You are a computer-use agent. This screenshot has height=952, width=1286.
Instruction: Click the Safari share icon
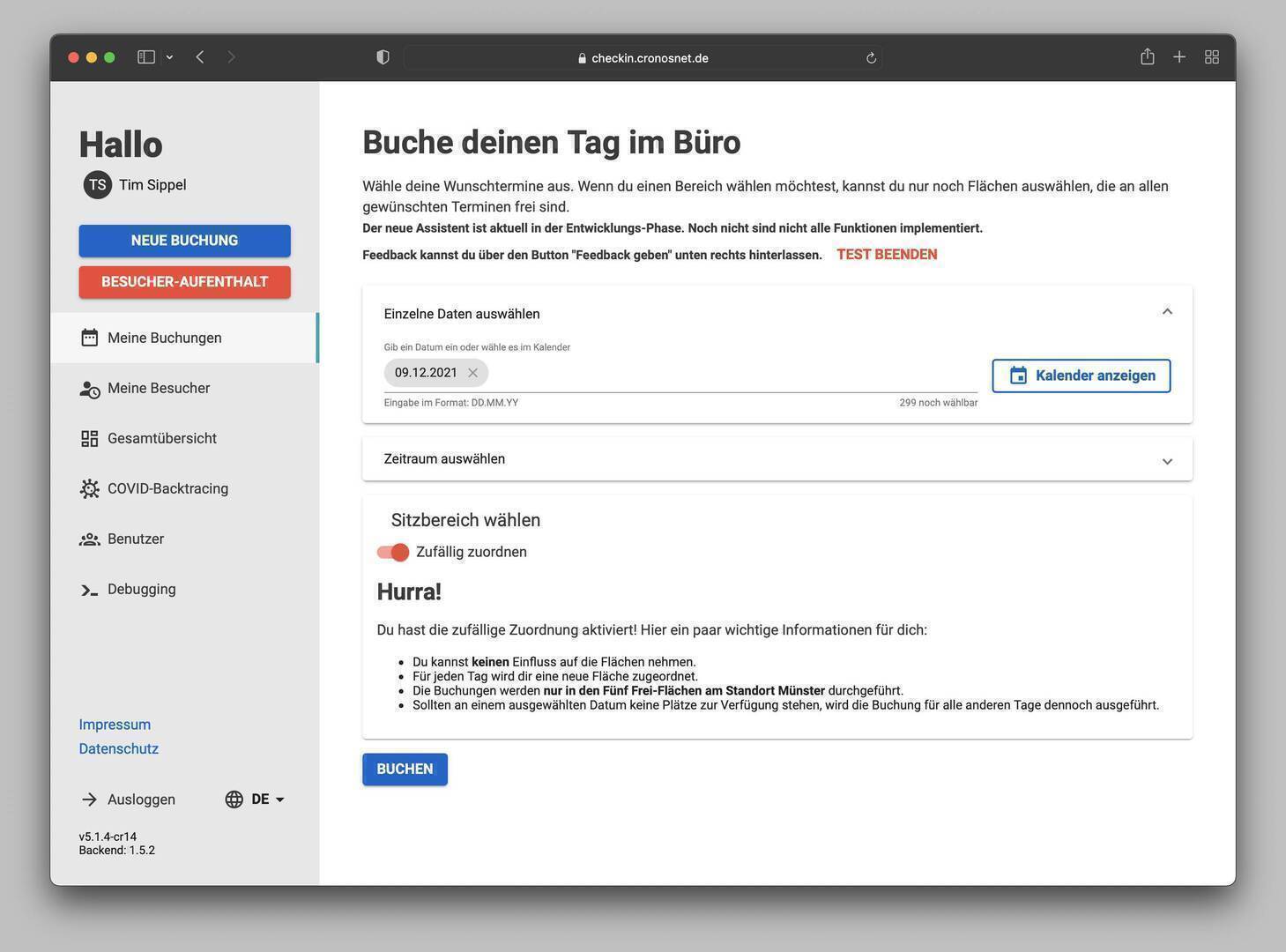click(x=1147, y=57)
